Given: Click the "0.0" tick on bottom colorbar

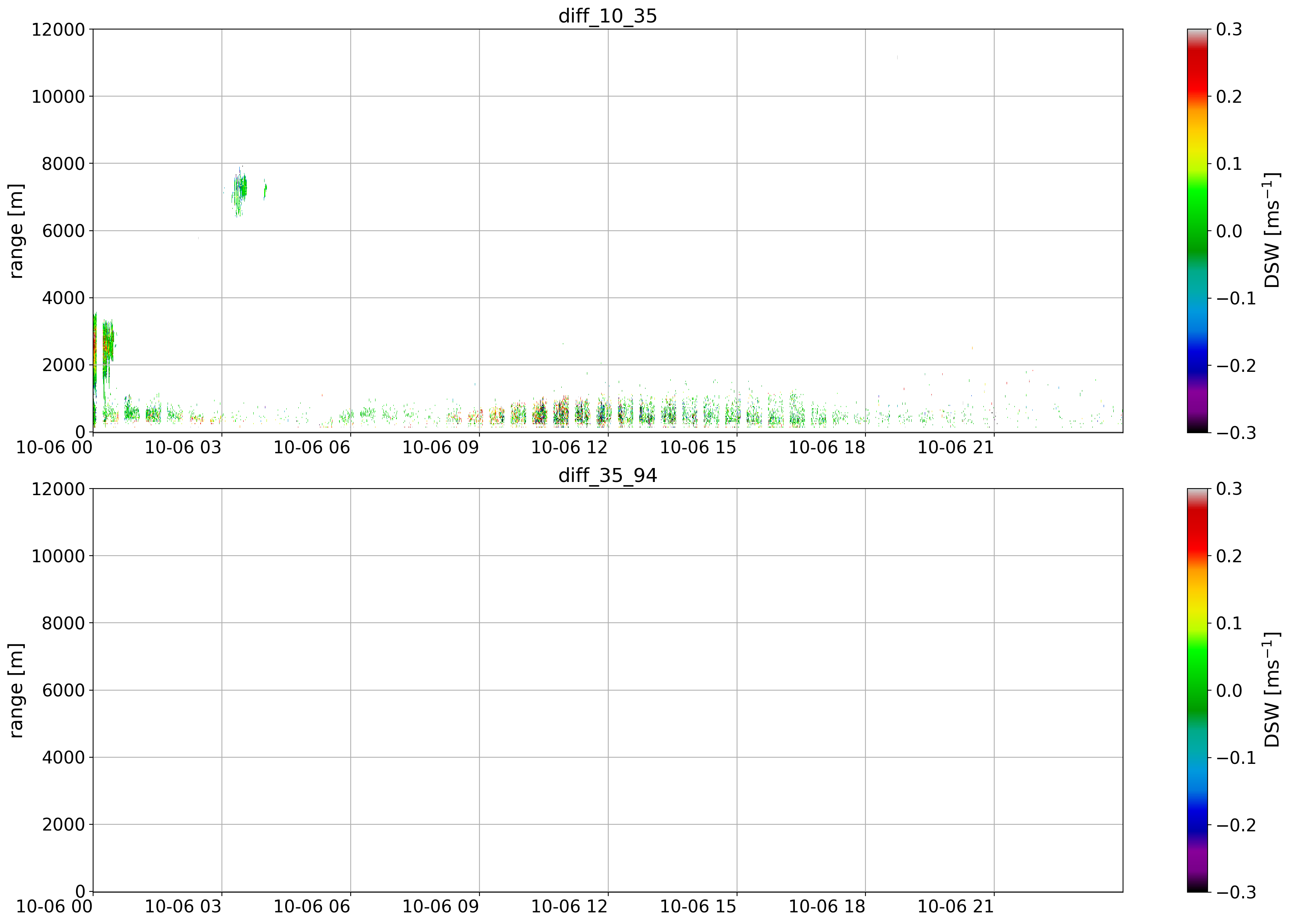Looking at the screenshot, I should pos(1229,691).
